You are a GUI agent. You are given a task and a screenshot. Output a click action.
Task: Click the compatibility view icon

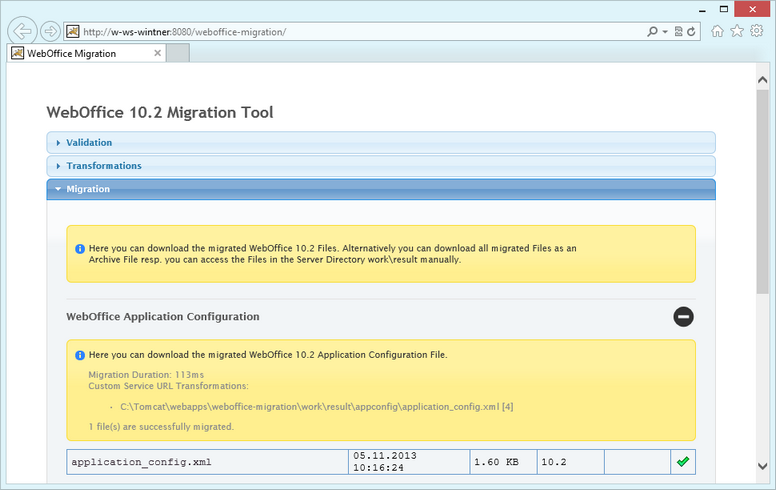679,32
